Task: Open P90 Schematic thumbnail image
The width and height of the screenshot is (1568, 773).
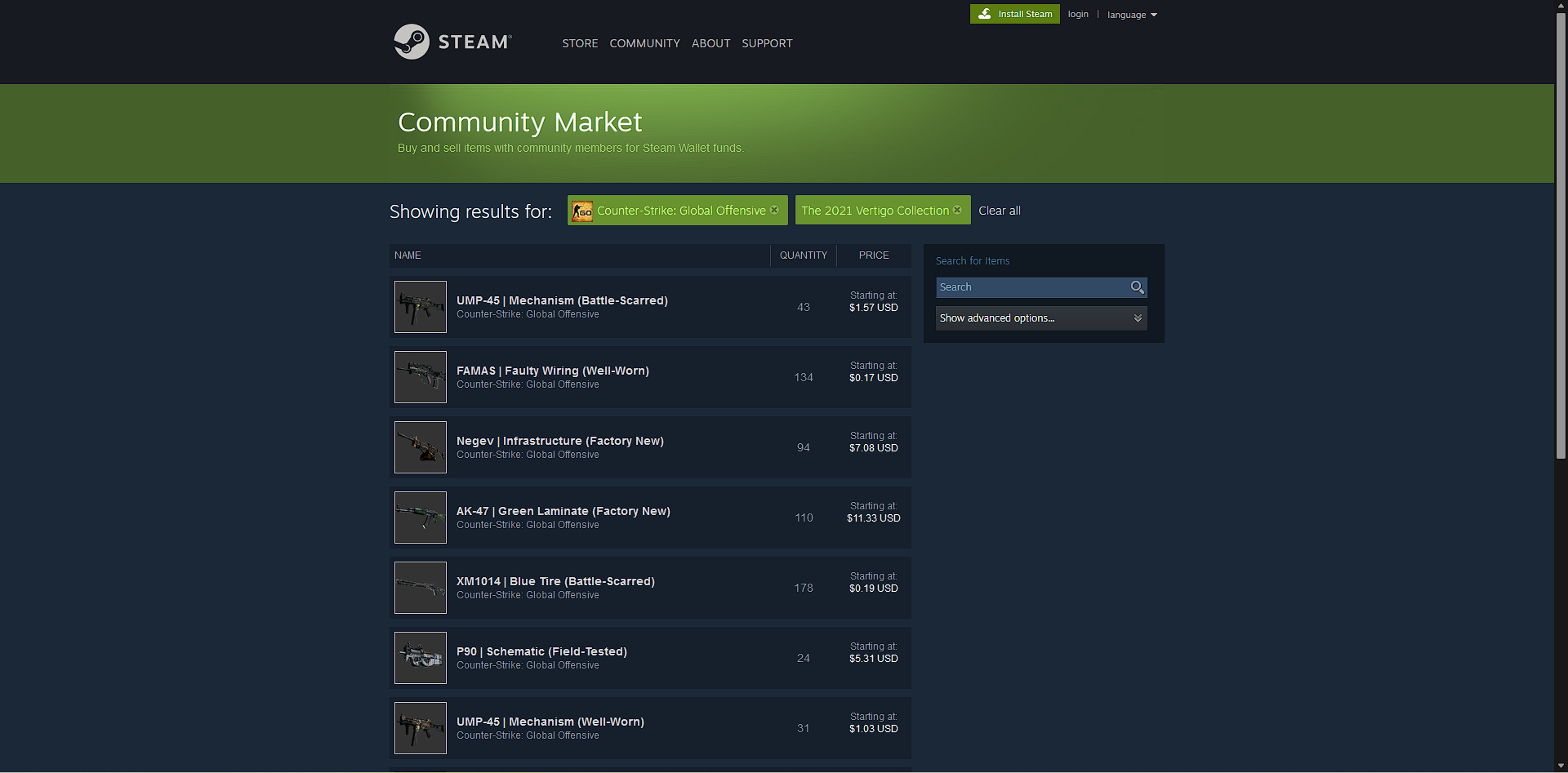Action: [x=421, y=658]
